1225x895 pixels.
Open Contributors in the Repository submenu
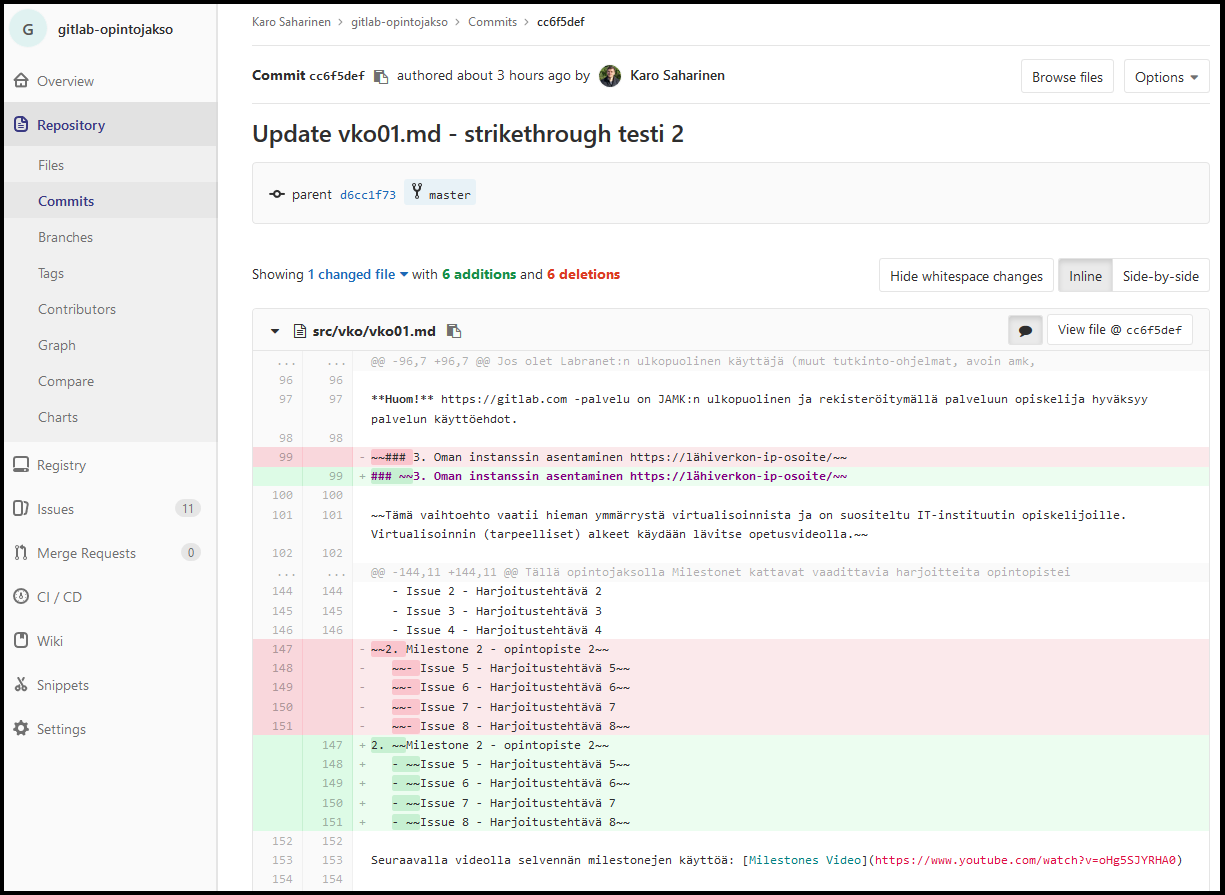coord(77,309)
